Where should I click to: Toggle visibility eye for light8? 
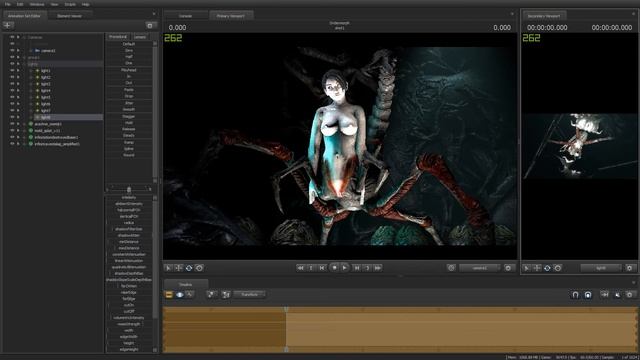click(x=12, y=117)
